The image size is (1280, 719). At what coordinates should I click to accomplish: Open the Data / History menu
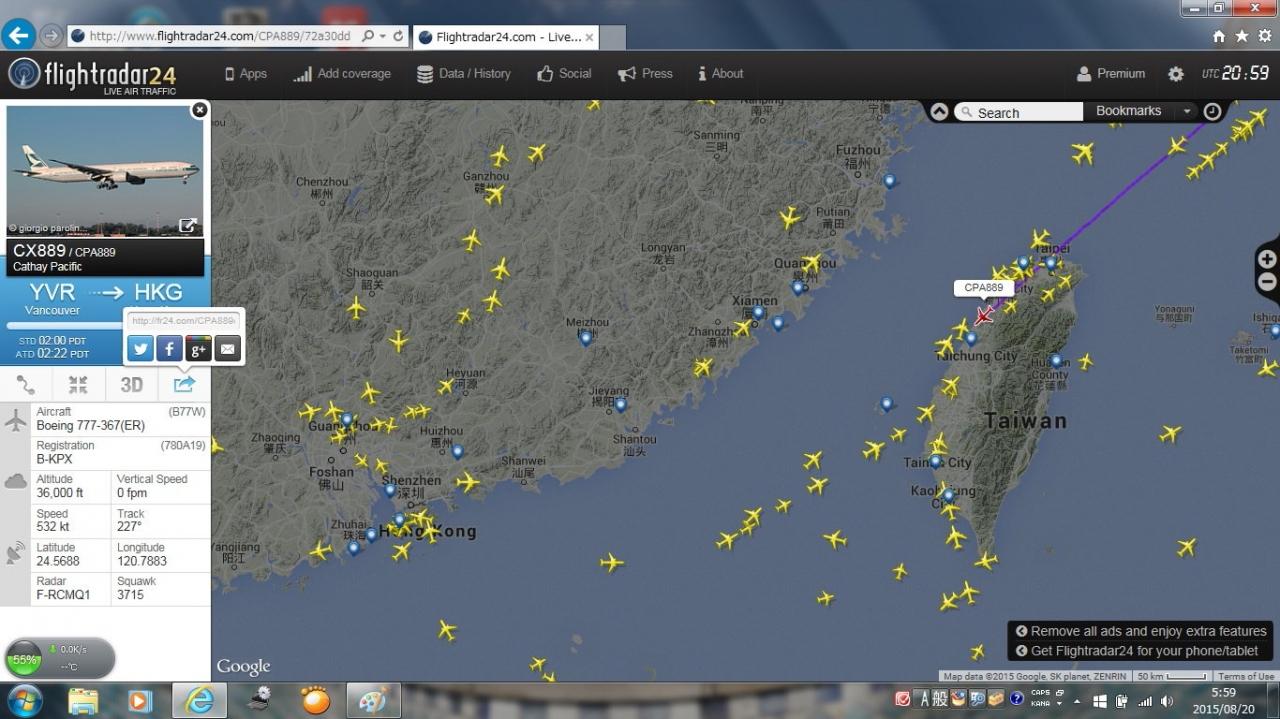pyautogui.click(x=463, y=74)
